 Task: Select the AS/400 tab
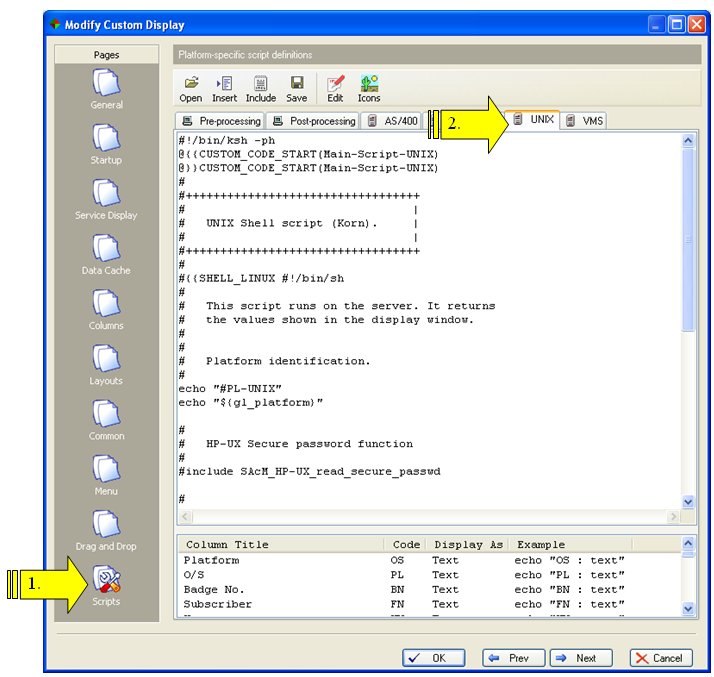[393, 121]
